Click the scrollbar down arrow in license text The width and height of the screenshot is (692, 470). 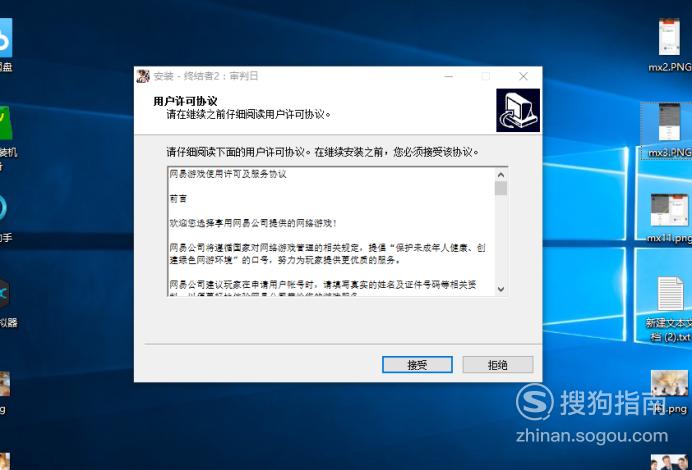click(x=501, y=289)
